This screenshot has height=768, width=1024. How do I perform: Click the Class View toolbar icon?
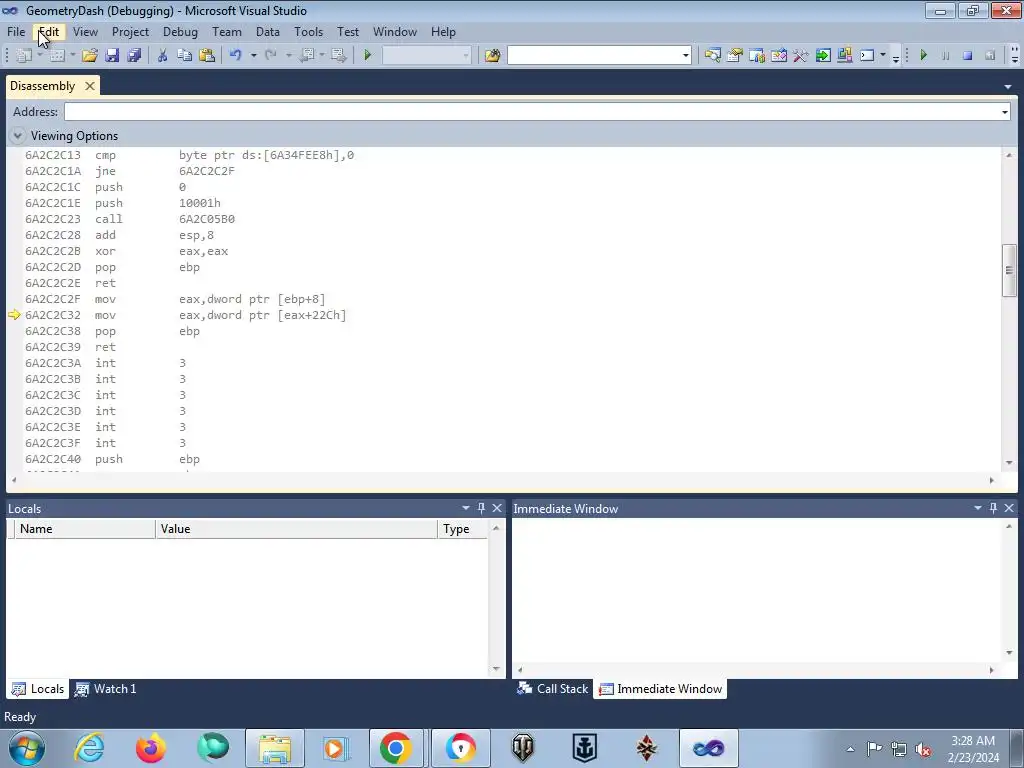[x=845, y=56]
